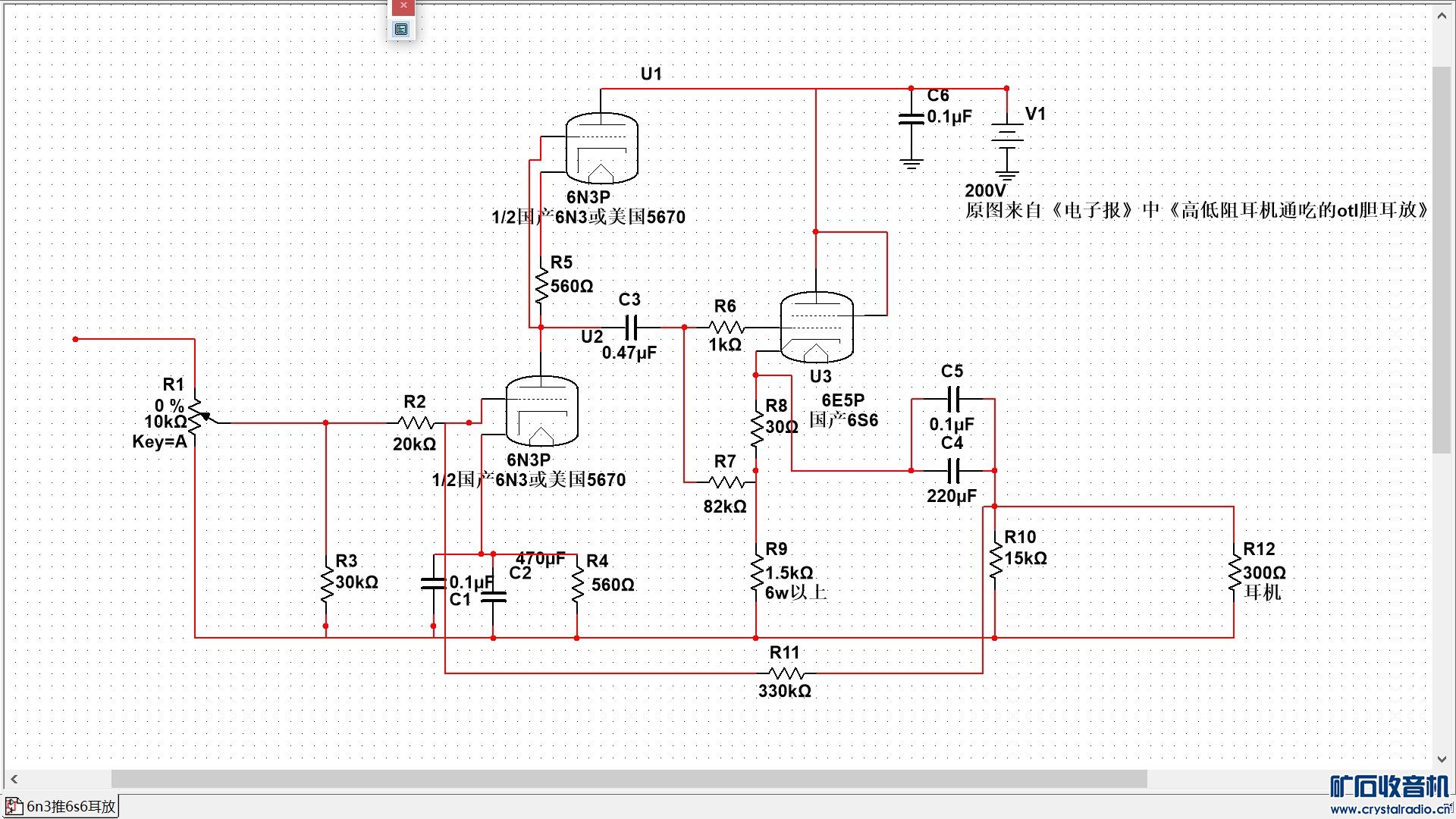Screen dimensions: 1456x819
Task: Click the vertical scrollbar up arrow
Action: point(1442,16)
